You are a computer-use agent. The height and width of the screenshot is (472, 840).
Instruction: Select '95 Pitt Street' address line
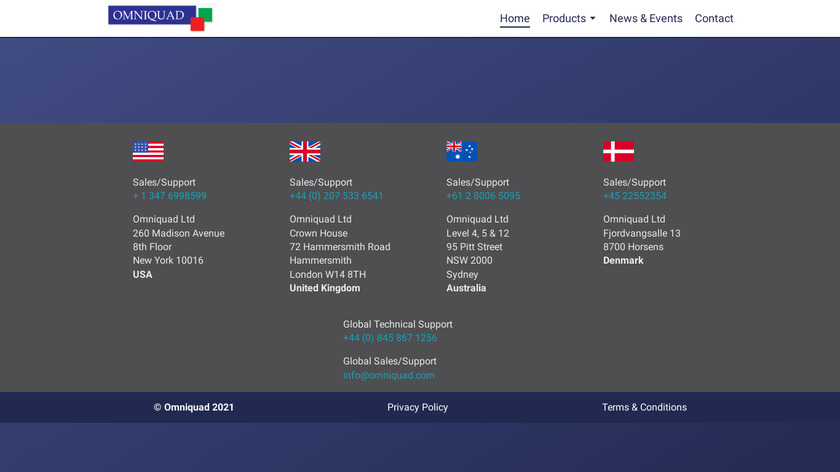474,247
